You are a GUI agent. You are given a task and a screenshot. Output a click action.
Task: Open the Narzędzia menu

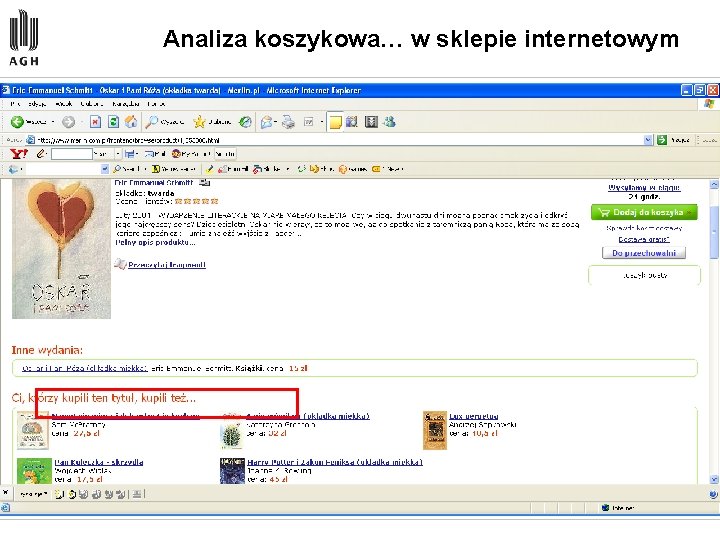125,104
